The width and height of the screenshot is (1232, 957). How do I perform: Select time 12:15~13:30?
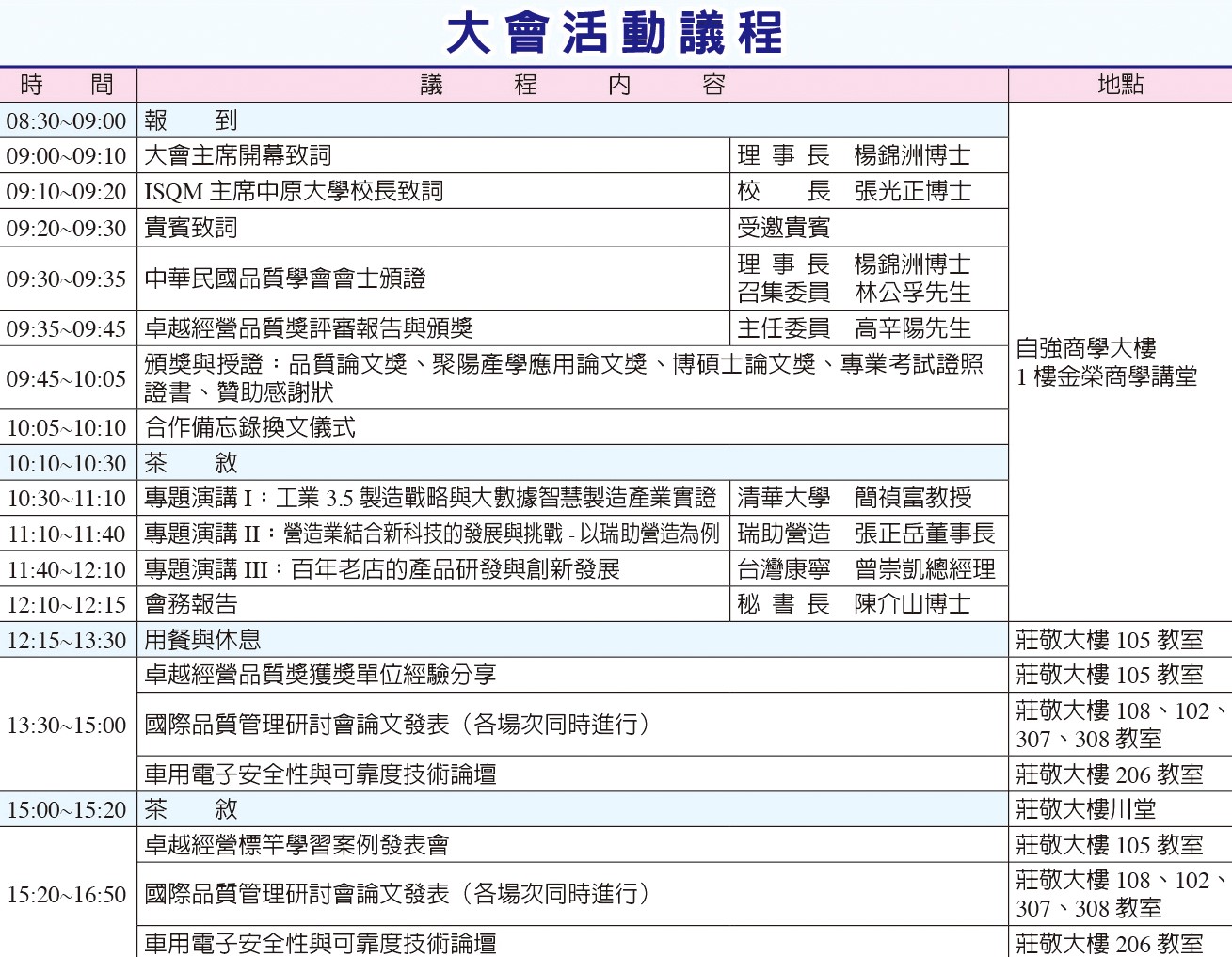pos(66,640)
